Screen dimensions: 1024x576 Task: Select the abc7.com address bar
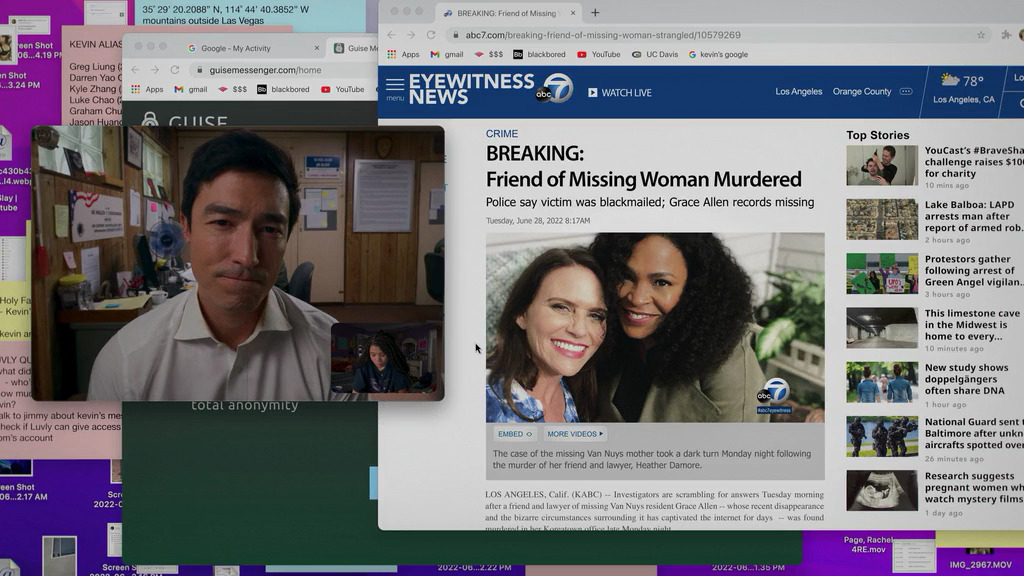coord(715,35)
